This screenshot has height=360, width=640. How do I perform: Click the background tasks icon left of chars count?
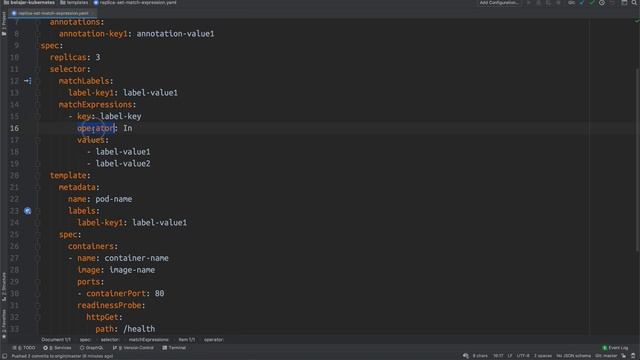[x=466, y=356]
